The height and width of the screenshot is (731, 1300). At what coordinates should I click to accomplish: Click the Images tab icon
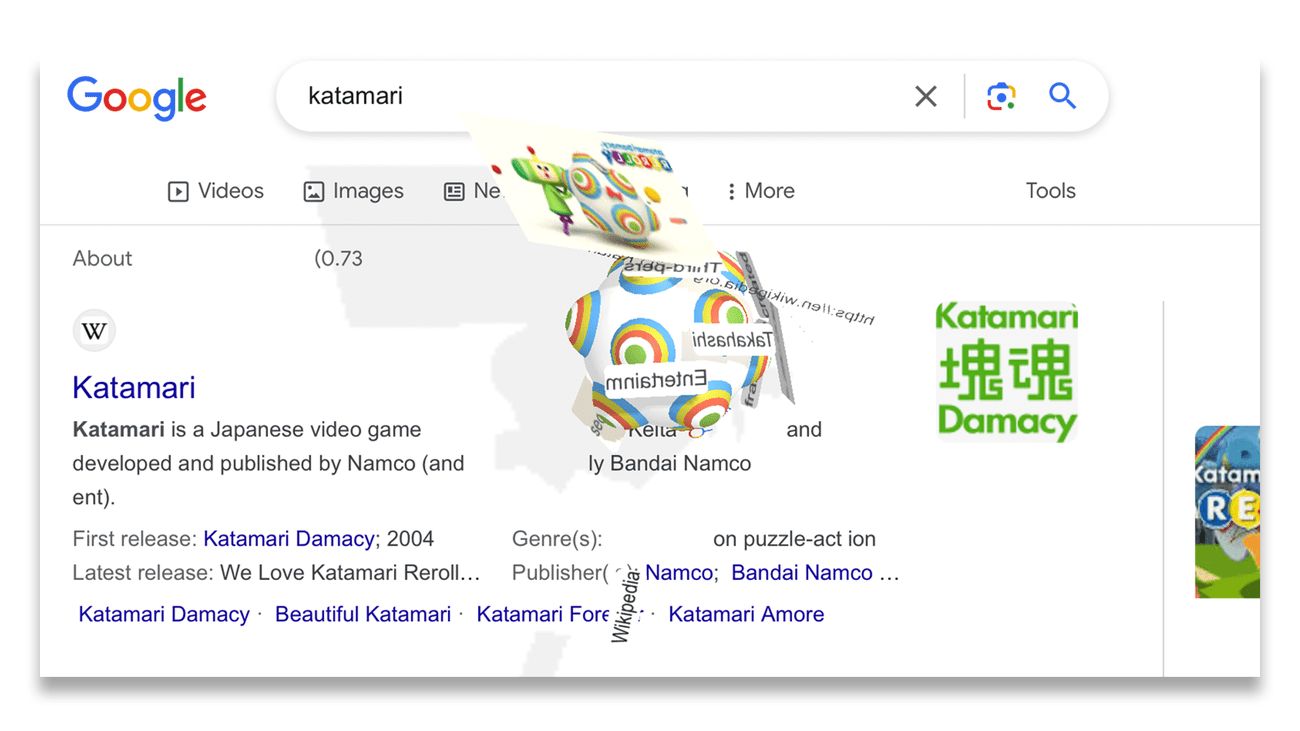314,190
